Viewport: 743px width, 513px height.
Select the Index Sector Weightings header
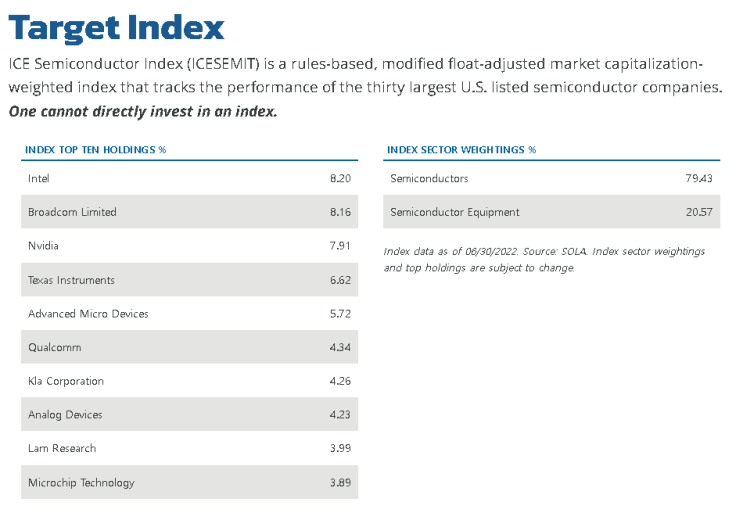pos(461,150)
